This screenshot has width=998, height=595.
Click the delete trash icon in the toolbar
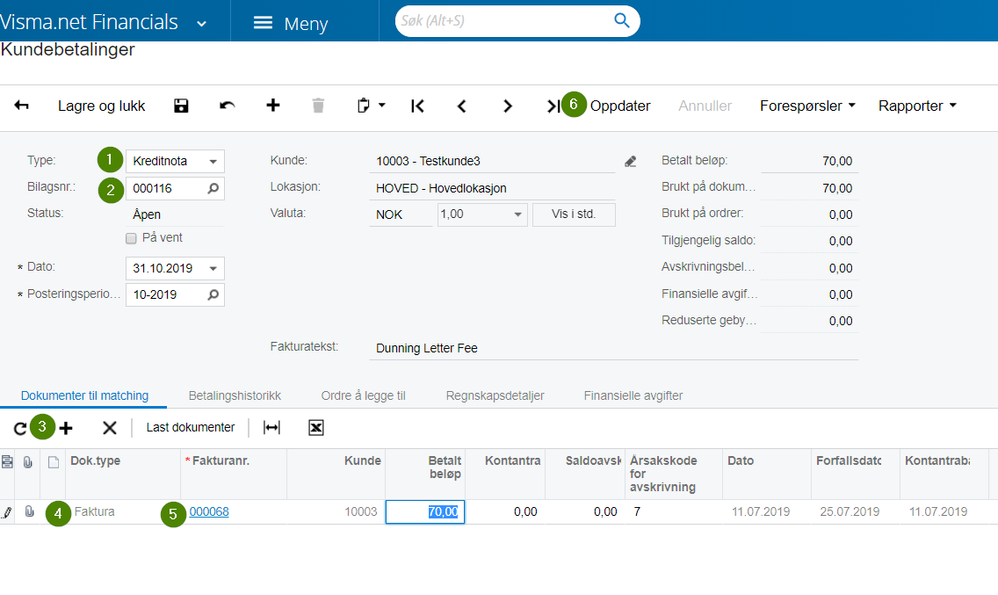click(318, 106)
